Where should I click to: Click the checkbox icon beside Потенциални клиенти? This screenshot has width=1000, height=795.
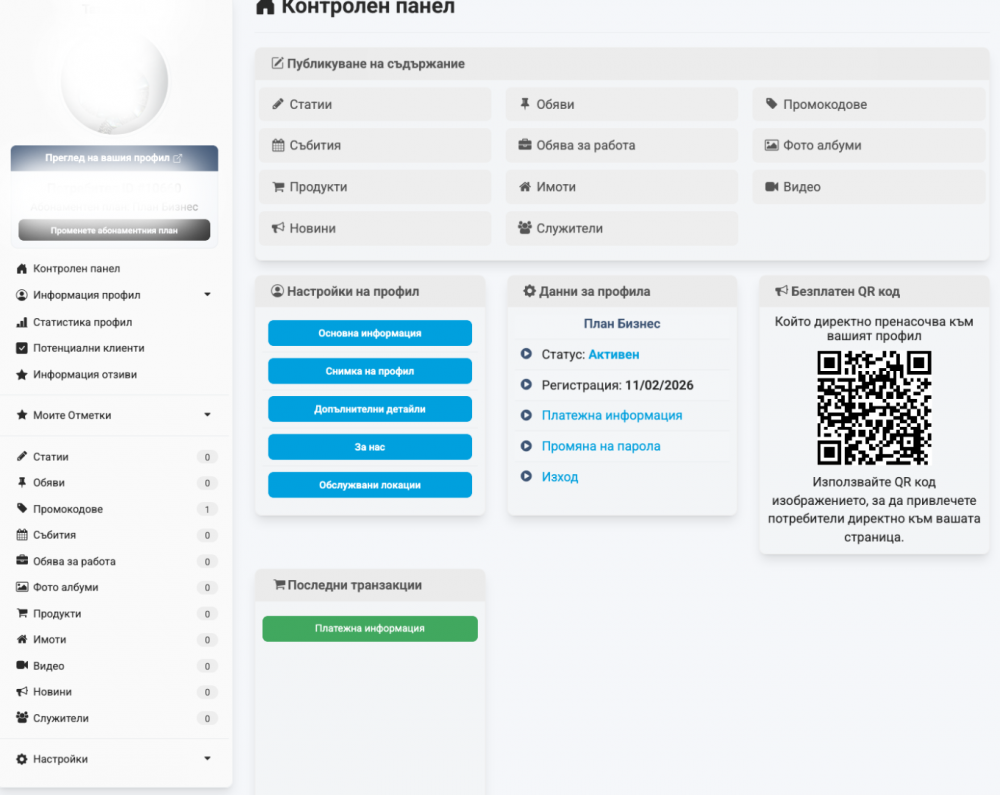coord(22,348)
